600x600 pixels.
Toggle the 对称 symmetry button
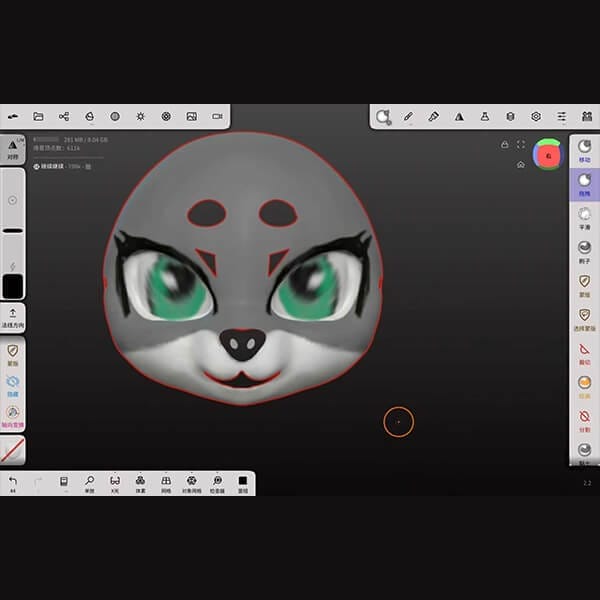pos(13,150)
